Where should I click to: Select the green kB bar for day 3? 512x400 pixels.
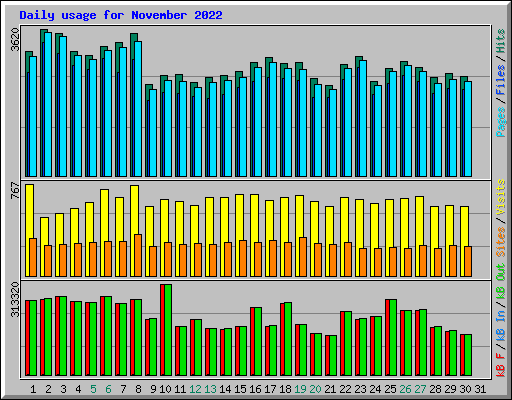[63, 336]
